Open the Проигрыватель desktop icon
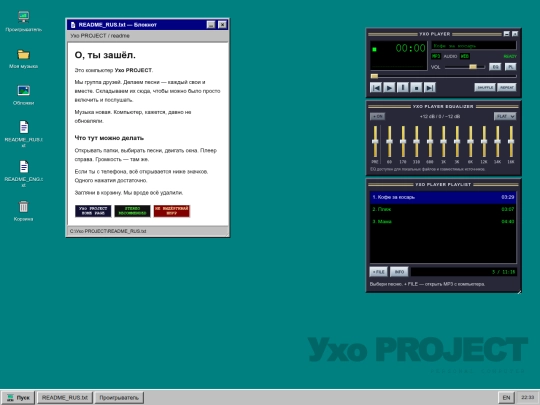This screenshot has width=540, height=405. tap(23, 21)
